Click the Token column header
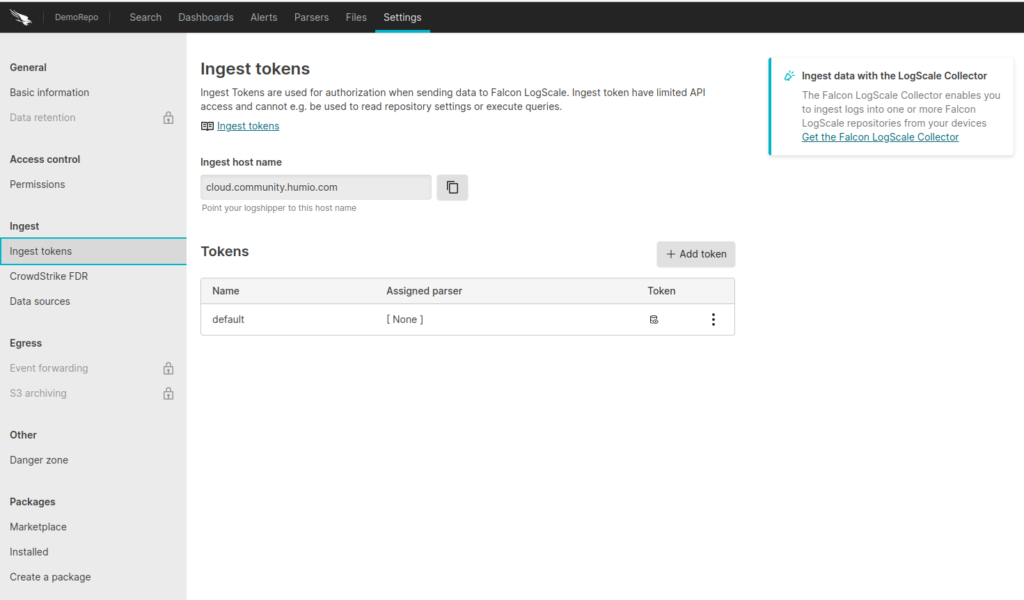 [662, 291]
